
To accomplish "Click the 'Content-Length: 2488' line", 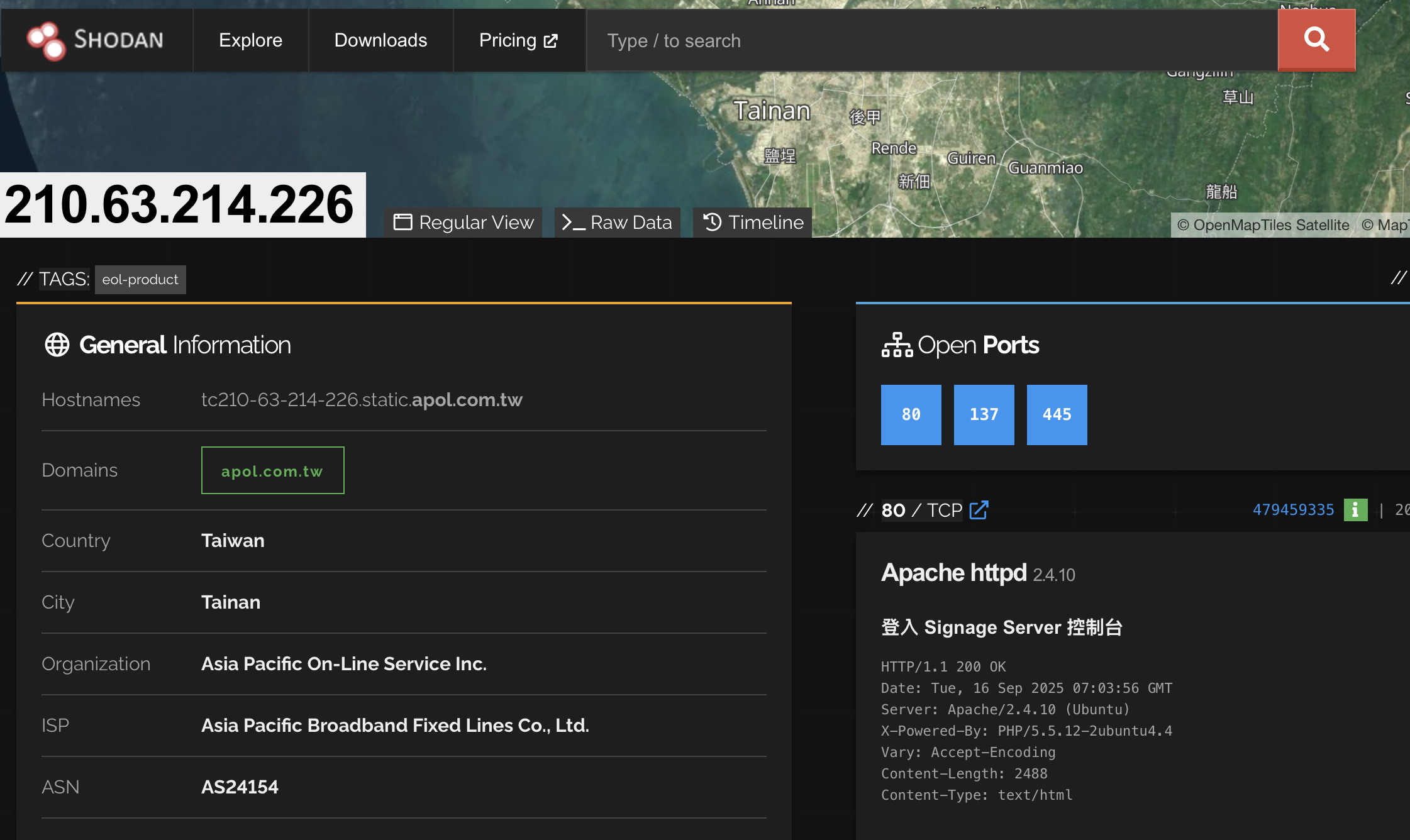I will click(x=964, y=773).
